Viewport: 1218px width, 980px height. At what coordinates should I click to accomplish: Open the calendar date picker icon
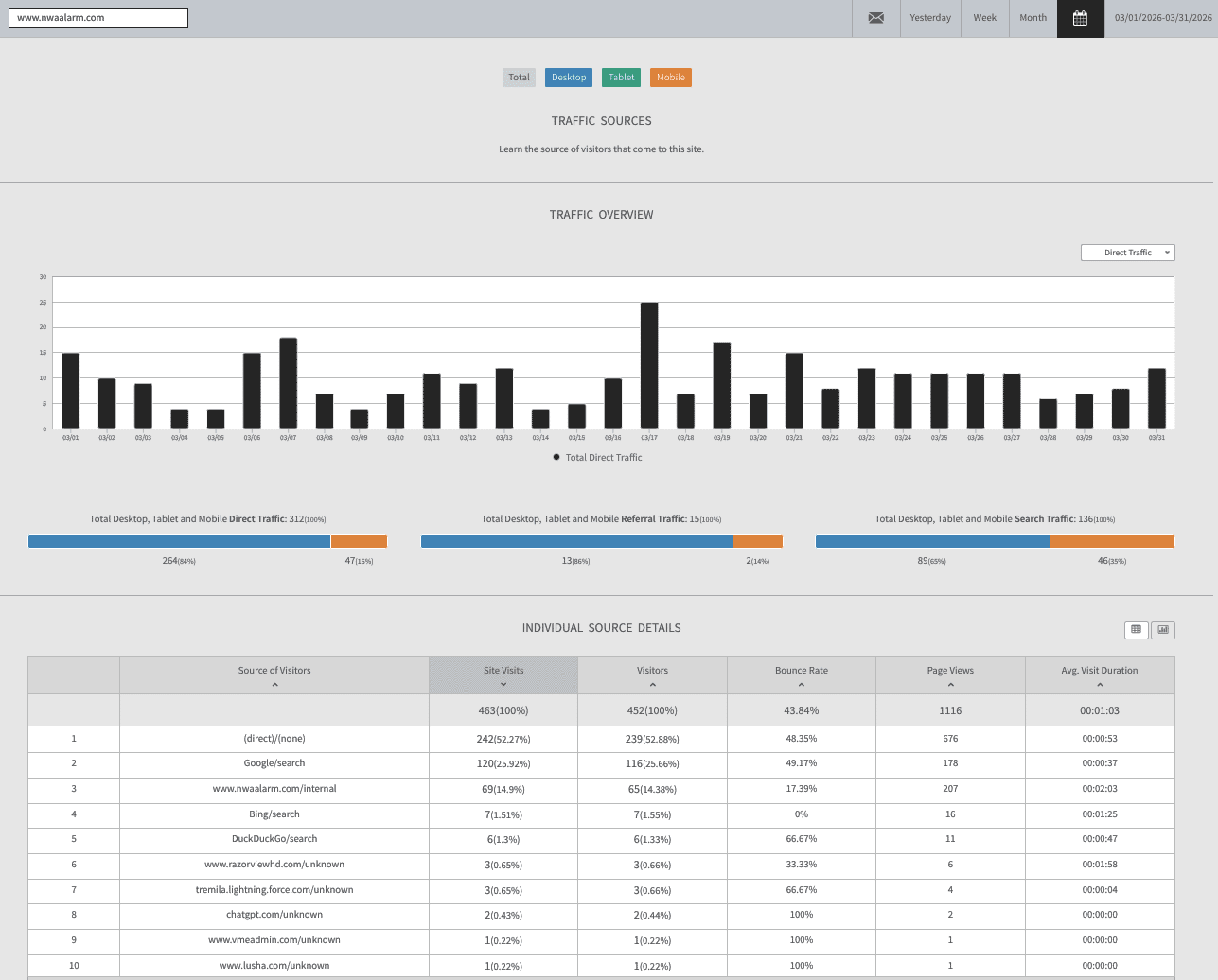[x=1080, y=18]
